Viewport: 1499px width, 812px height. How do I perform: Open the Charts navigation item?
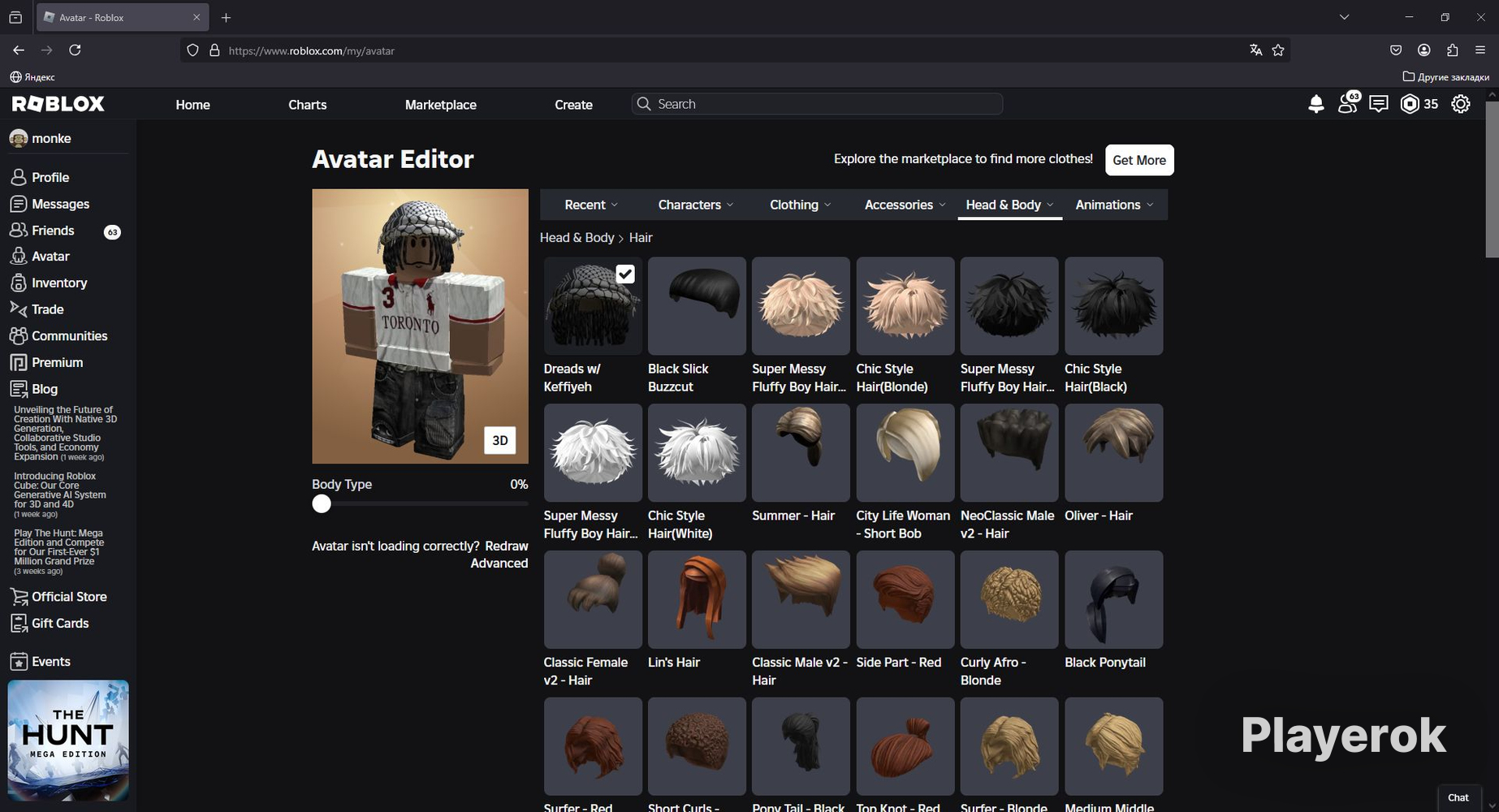[308, 105]
